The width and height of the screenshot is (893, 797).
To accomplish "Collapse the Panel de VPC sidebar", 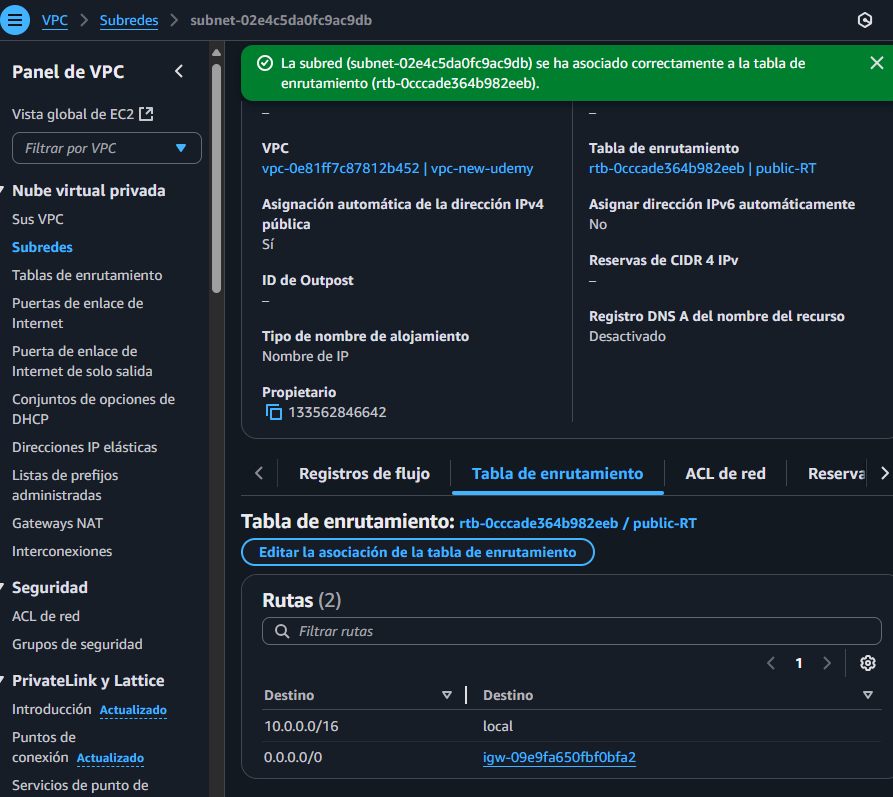I will coord(179,71).
